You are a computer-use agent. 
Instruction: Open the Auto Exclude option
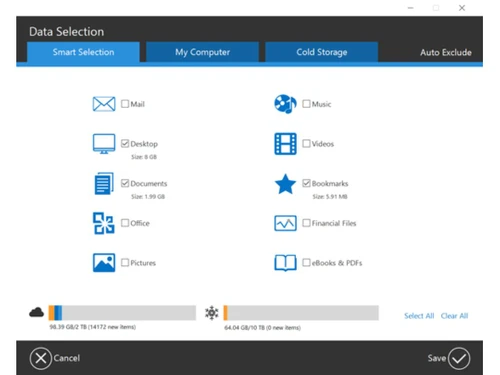tap(446, 52)
